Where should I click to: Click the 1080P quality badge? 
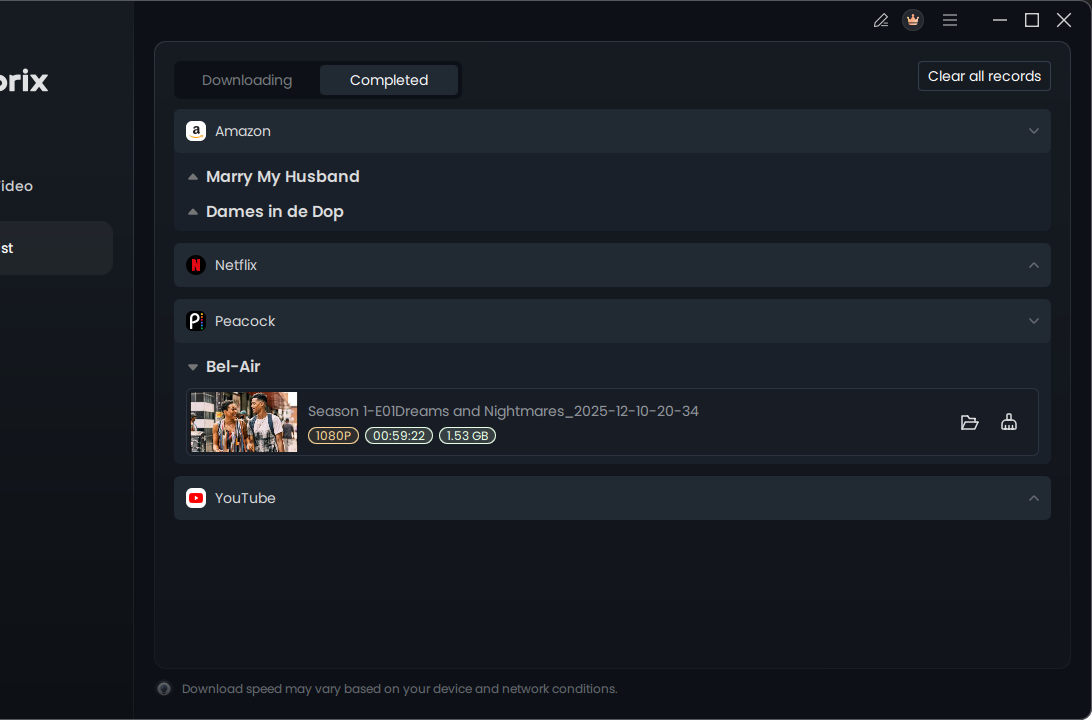coord(333,435)
